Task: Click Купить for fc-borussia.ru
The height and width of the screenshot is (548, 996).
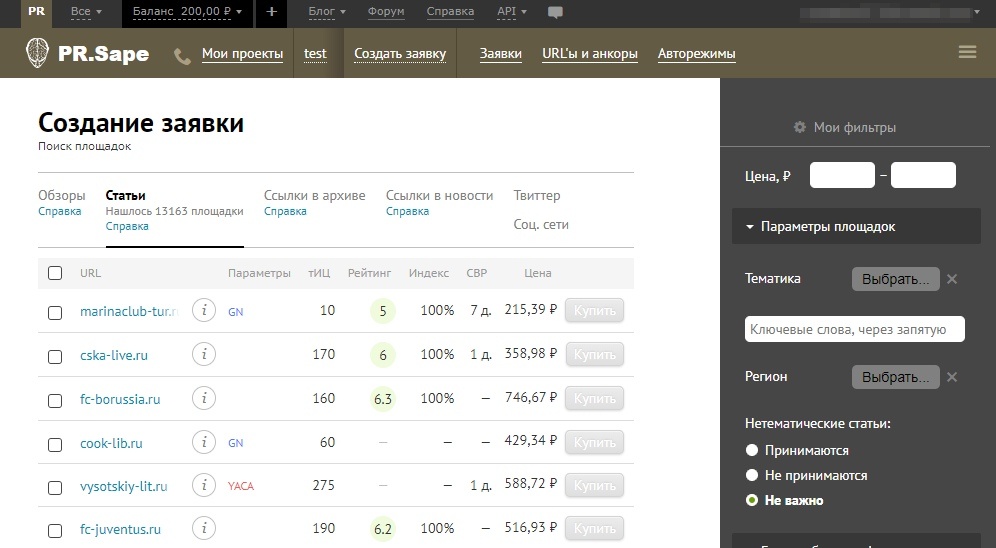Action: (595, 398)
